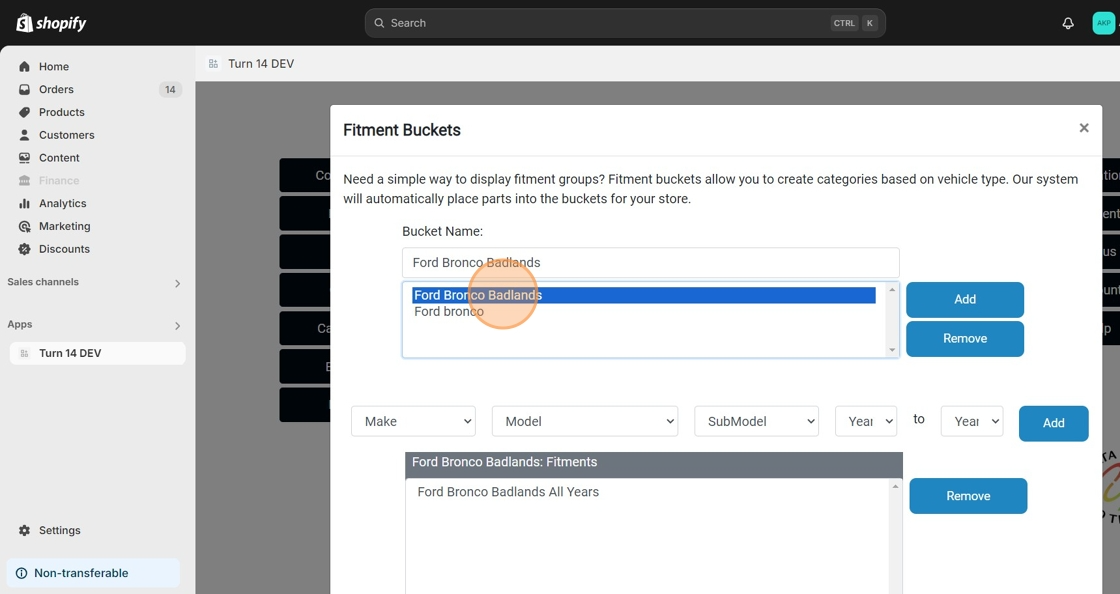Click the Finance bank icon

click(24, 181)
